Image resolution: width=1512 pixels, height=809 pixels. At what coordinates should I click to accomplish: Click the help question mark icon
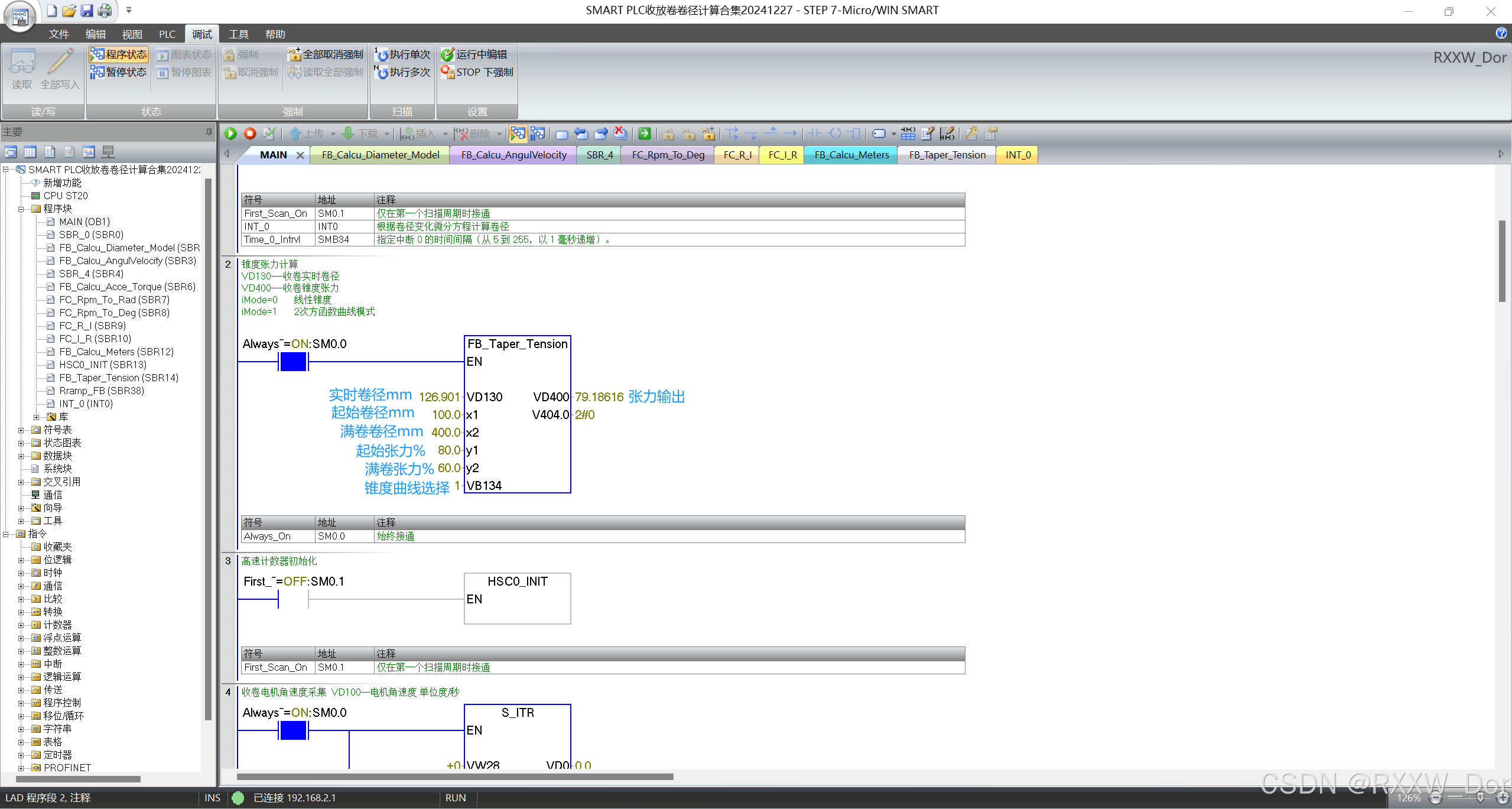[1501, 33]
